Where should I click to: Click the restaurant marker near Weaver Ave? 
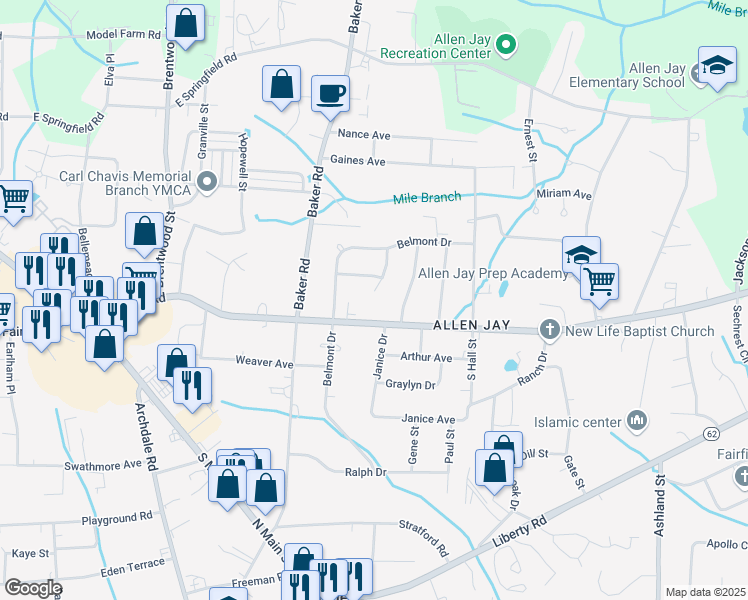pyautogui.click(x=193, y=386)
